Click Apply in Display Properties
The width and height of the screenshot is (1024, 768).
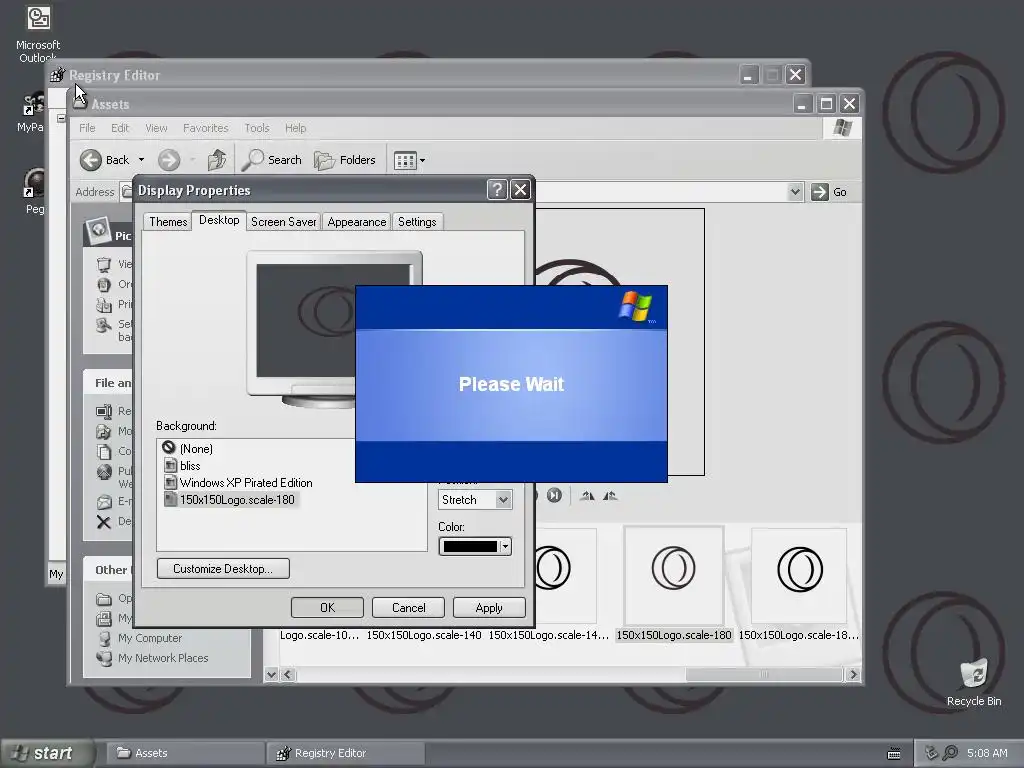tap(488, 608)
